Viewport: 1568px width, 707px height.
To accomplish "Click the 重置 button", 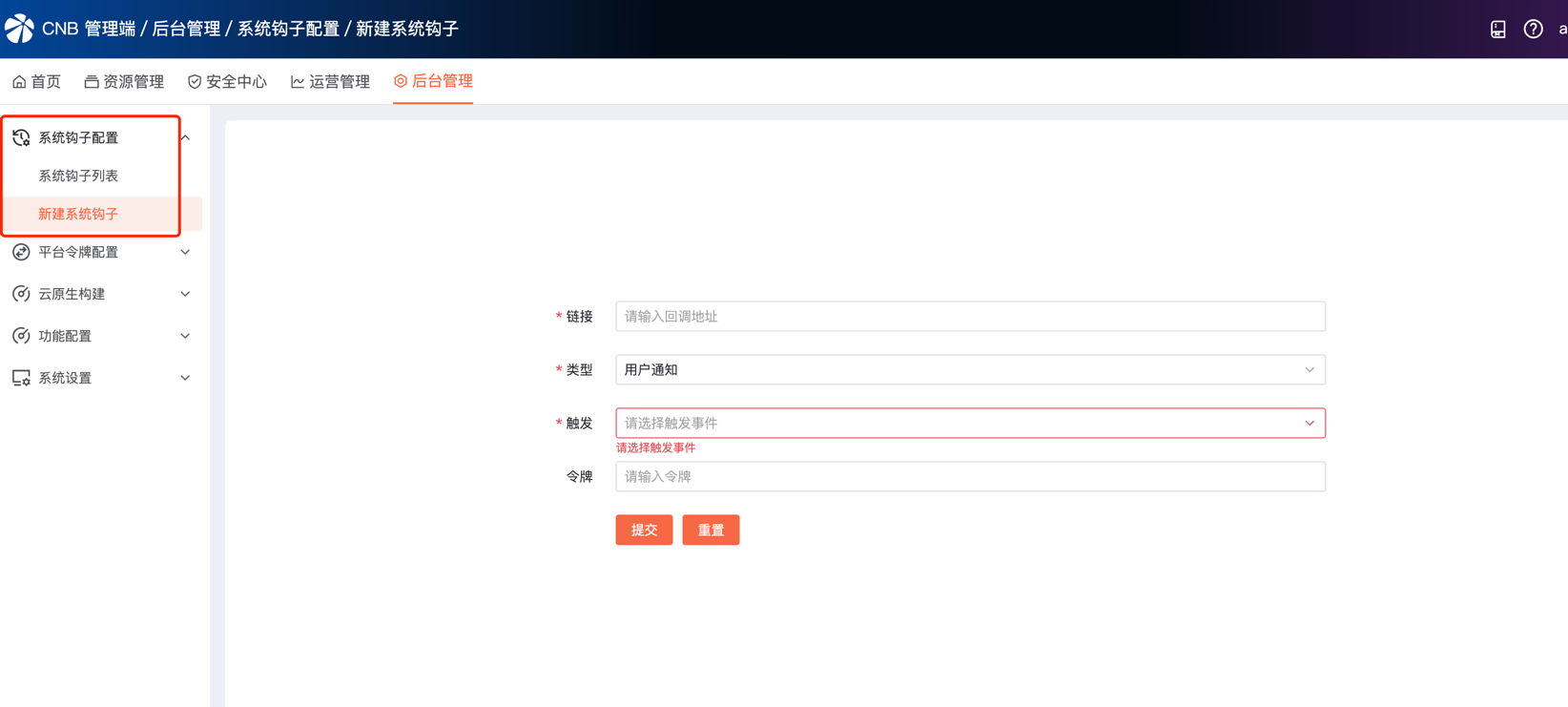I will point(711,530).
